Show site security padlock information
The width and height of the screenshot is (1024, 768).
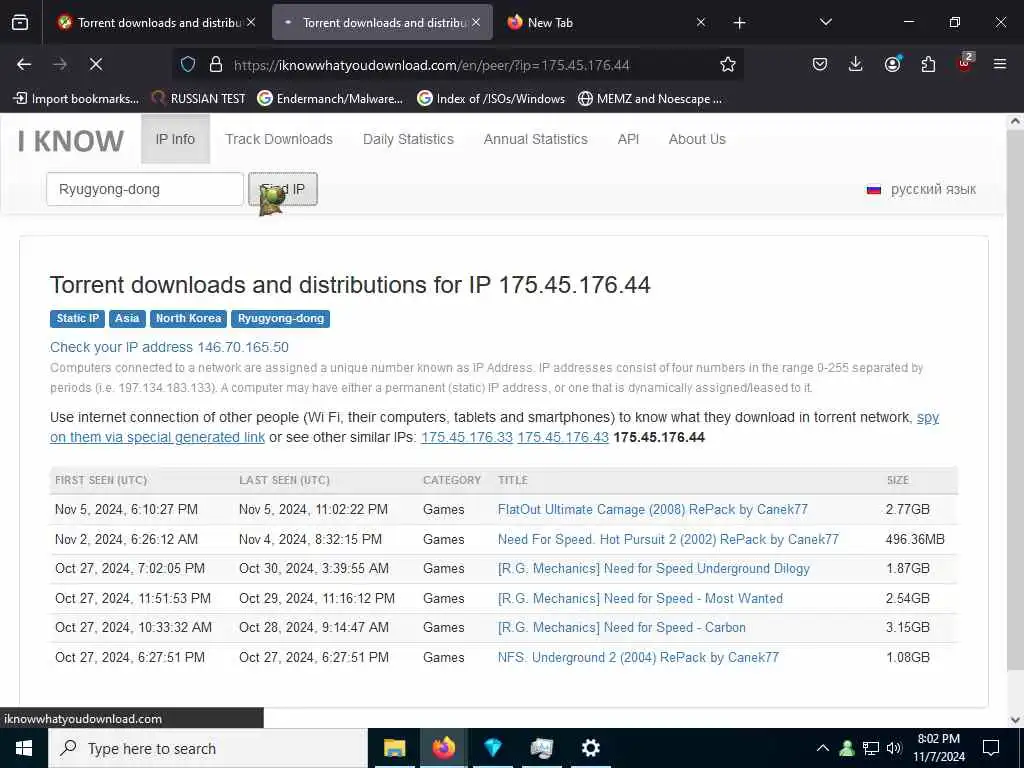[216, 65]
